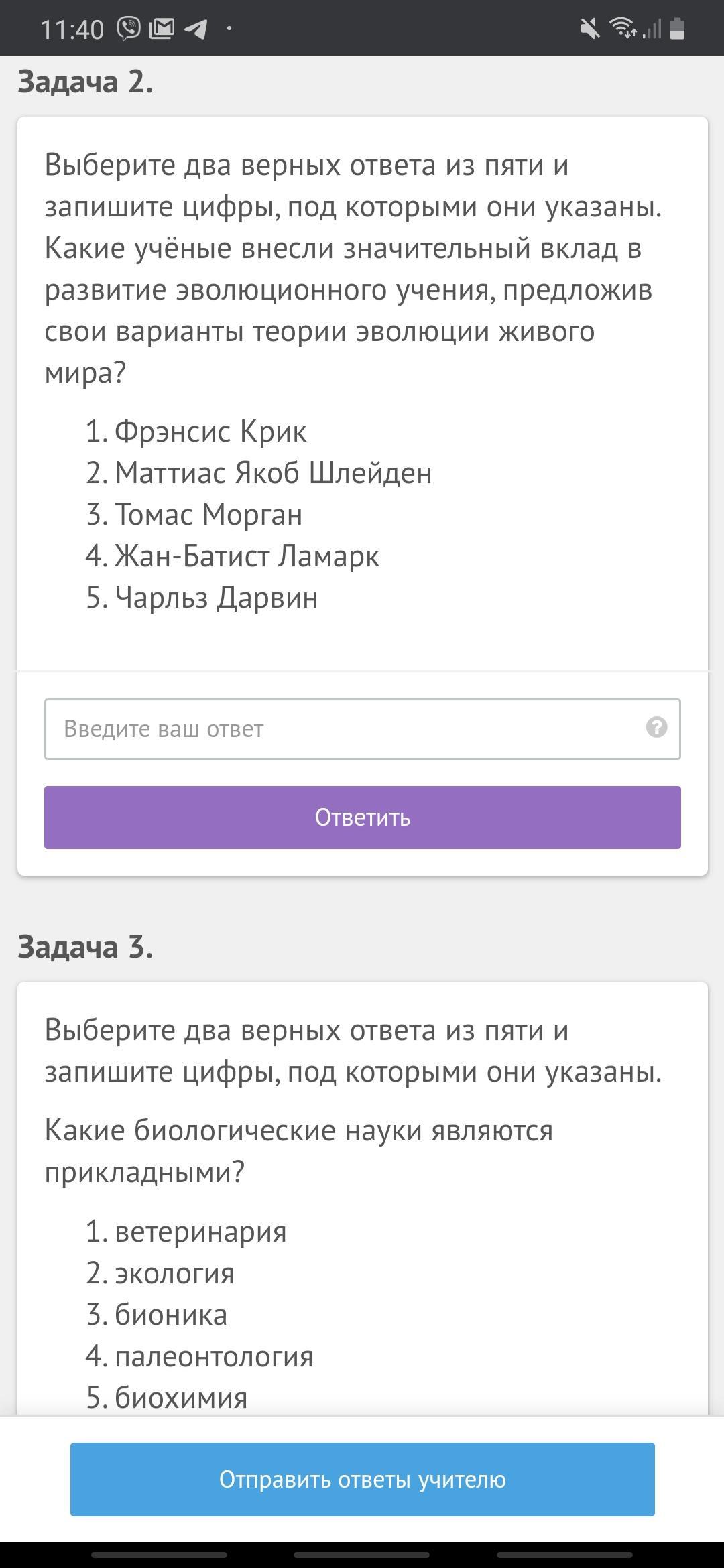The height and width of the screenshot is (1568, 724).
Task: Click the 'Введите ваш ответ' input field
Action: 363,729
